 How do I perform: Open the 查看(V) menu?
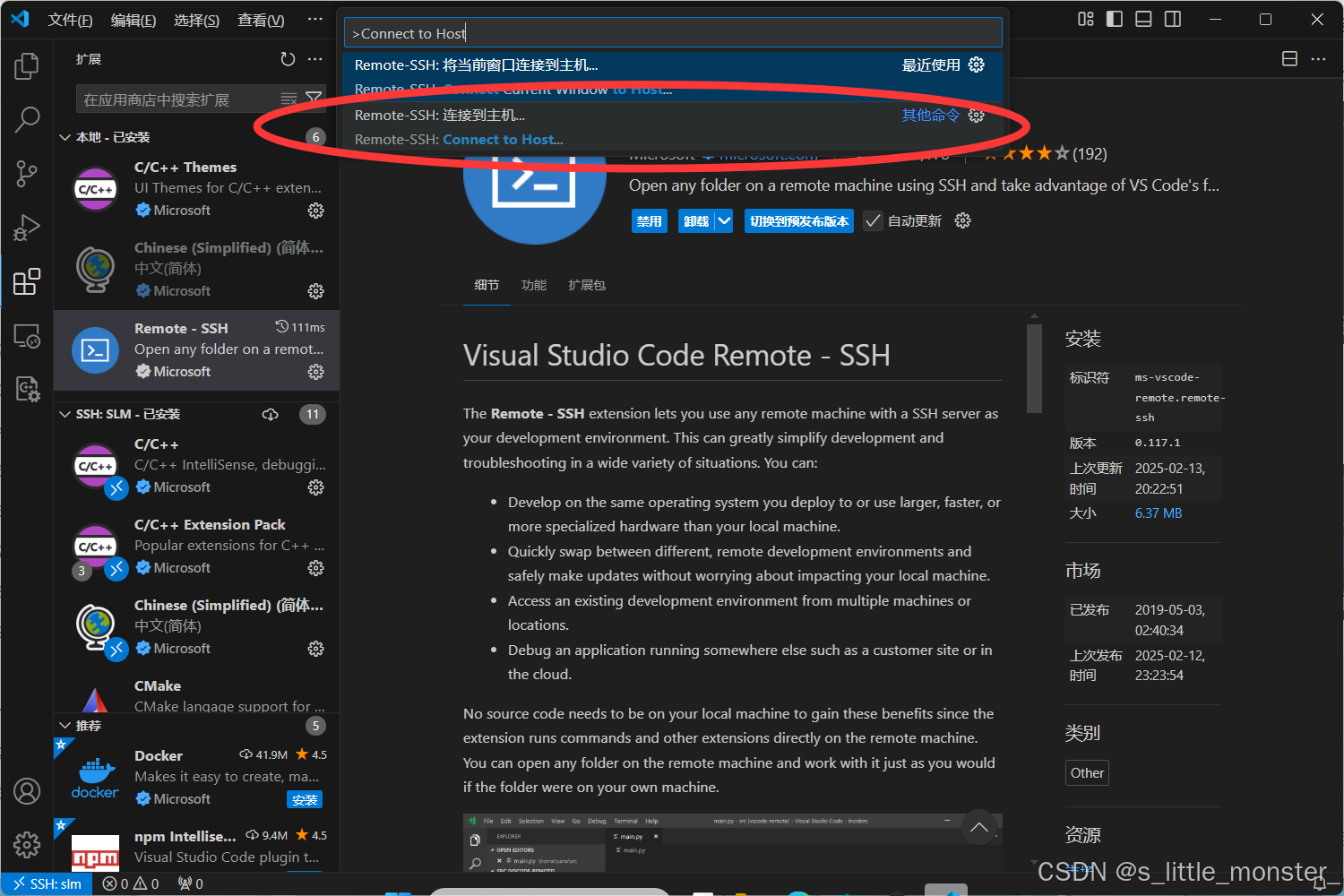(x=261, y=20)
